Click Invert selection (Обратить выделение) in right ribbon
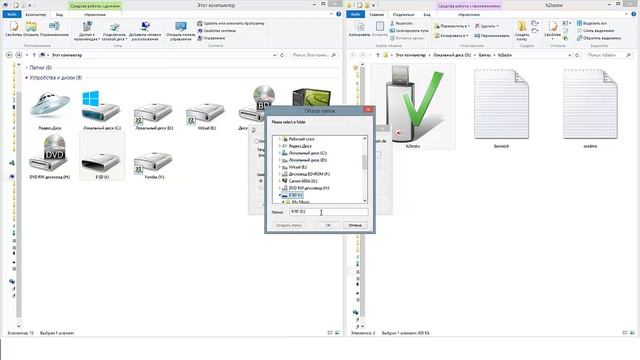The image size is (640, 360). (x=599, y=38)
